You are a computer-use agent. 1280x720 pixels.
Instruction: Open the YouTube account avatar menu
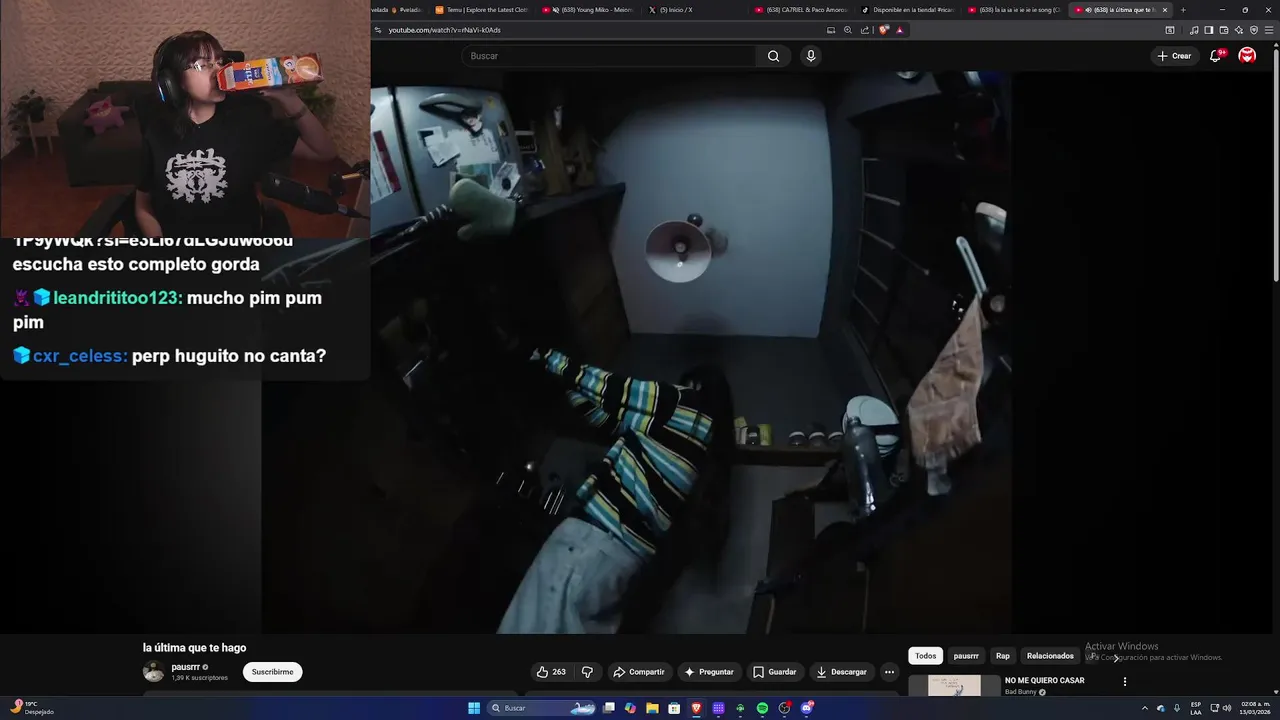tap(1247, 56)
